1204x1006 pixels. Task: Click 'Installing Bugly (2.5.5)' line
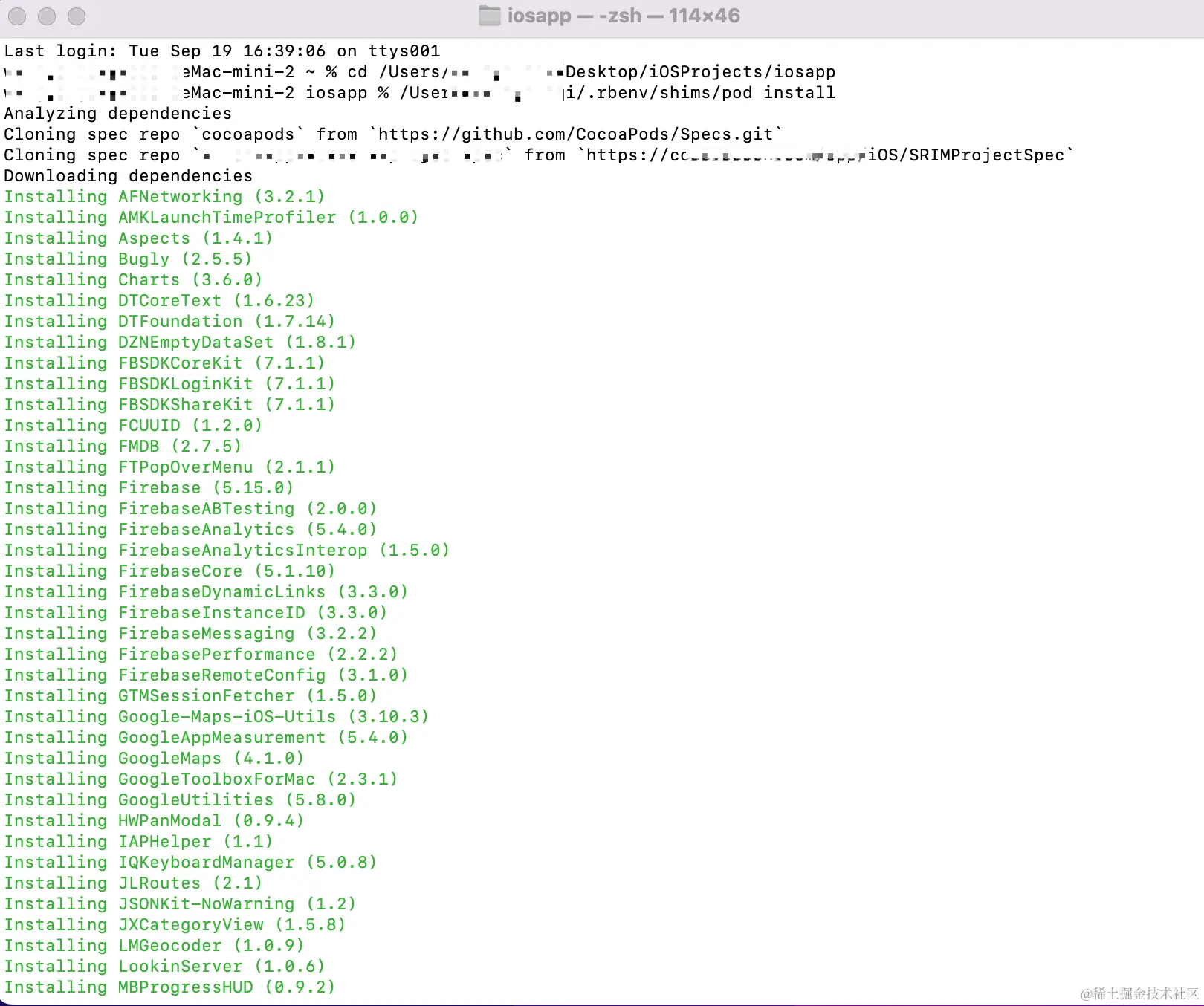tap(129, 259)
